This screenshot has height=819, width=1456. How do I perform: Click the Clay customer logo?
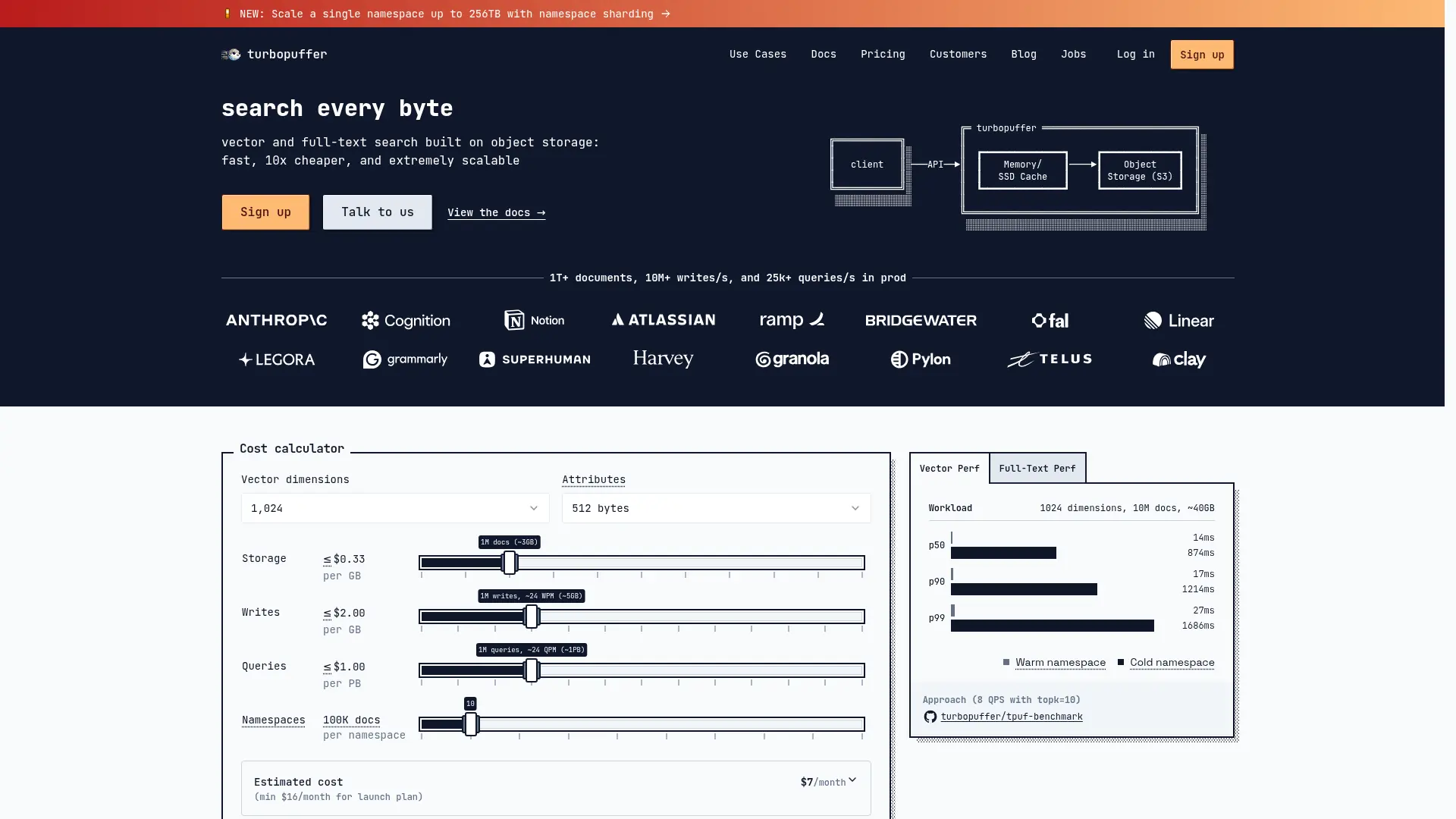click(x=1179, y=359)
